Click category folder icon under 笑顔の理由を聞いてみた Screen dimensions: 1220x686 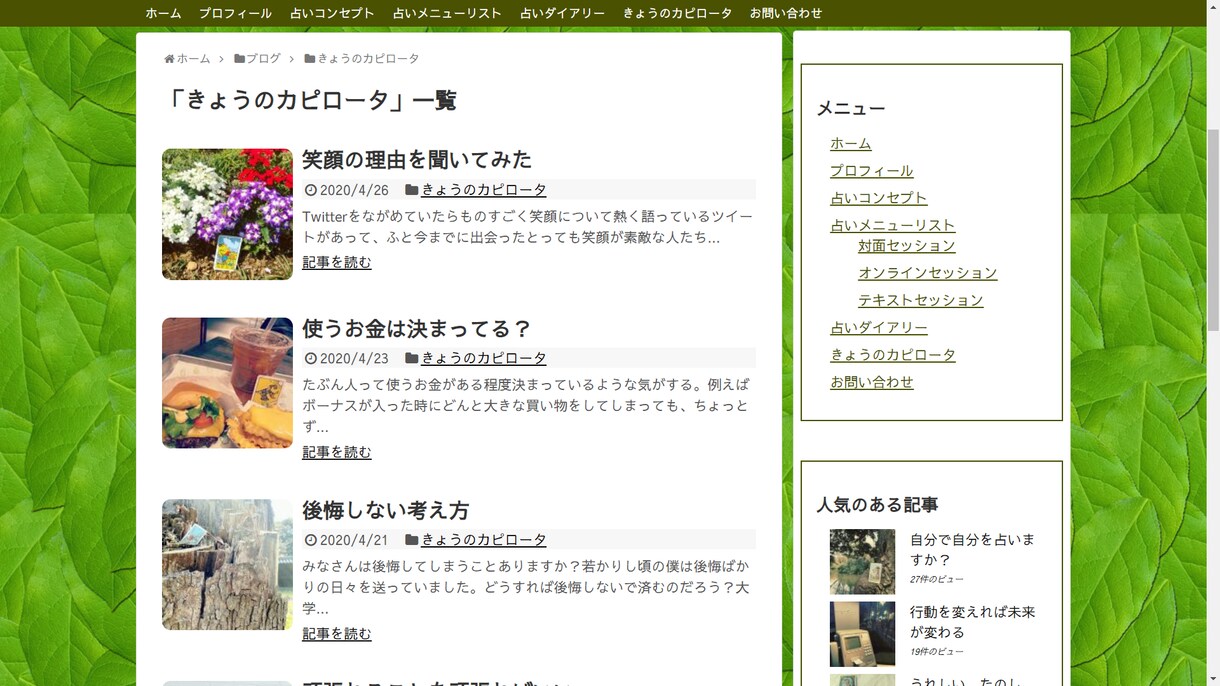pos(411,190)
